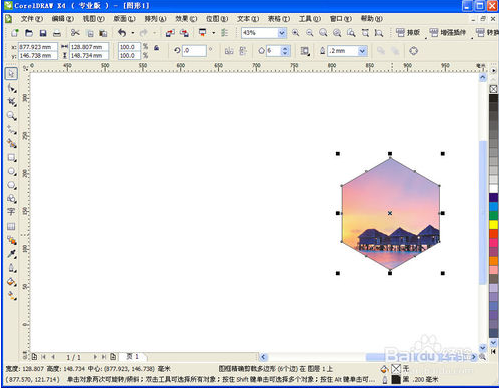
Task: Open the Undo history dropdown arrow
Action: pos(133,33)
